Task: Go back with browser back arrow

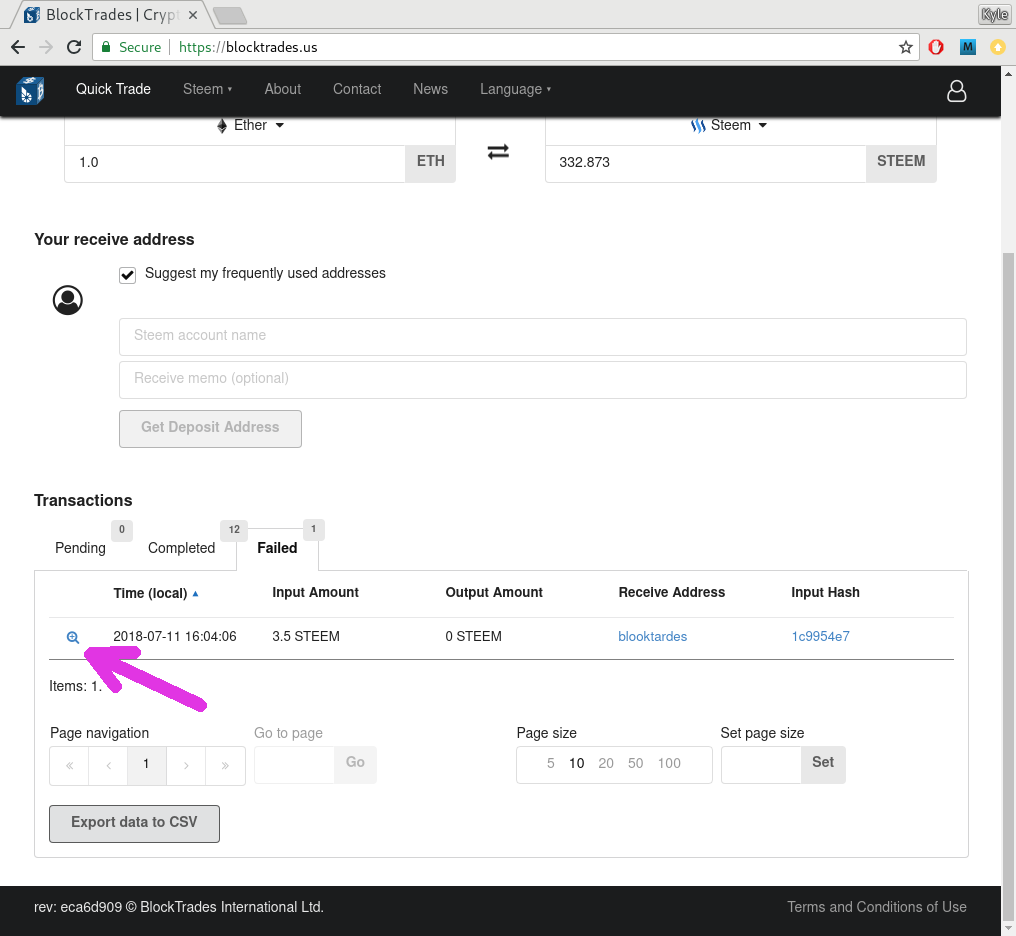Action: pyautogui.click(x=18, y=47)
